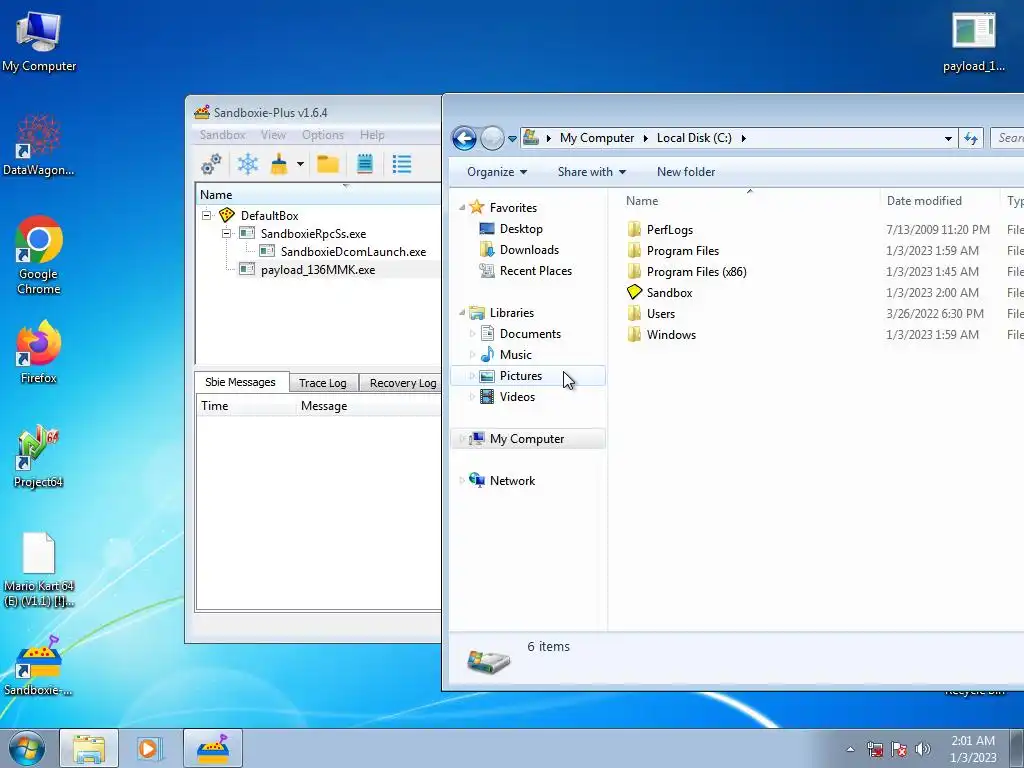Image resolution: width=1024 pixels, height=768 pixels.
Task: Click the Explorer Forward arrow button
Action: coord(492,138)
